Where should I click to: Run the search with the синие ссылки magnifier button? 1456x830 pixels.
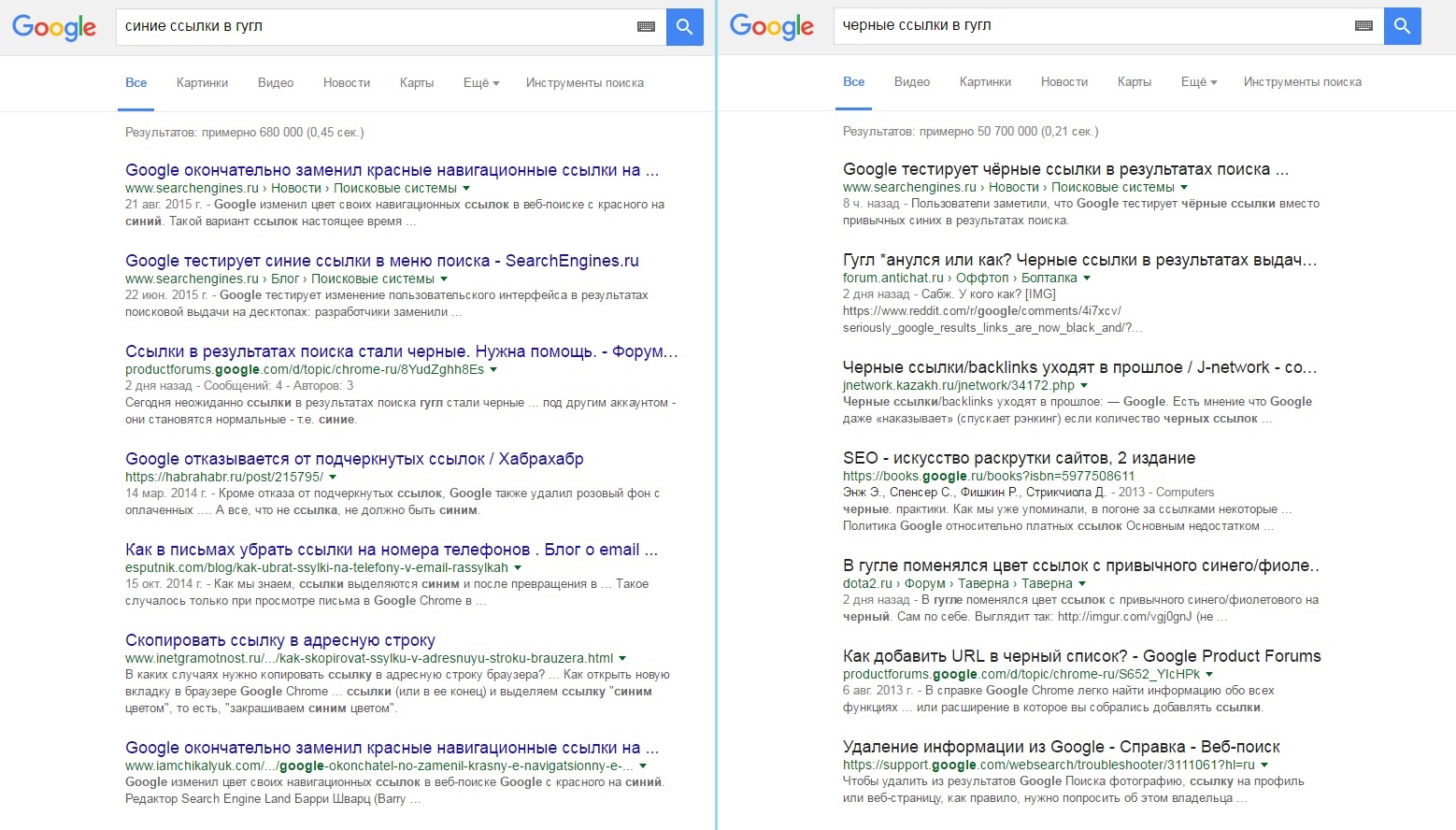point(685,27)
